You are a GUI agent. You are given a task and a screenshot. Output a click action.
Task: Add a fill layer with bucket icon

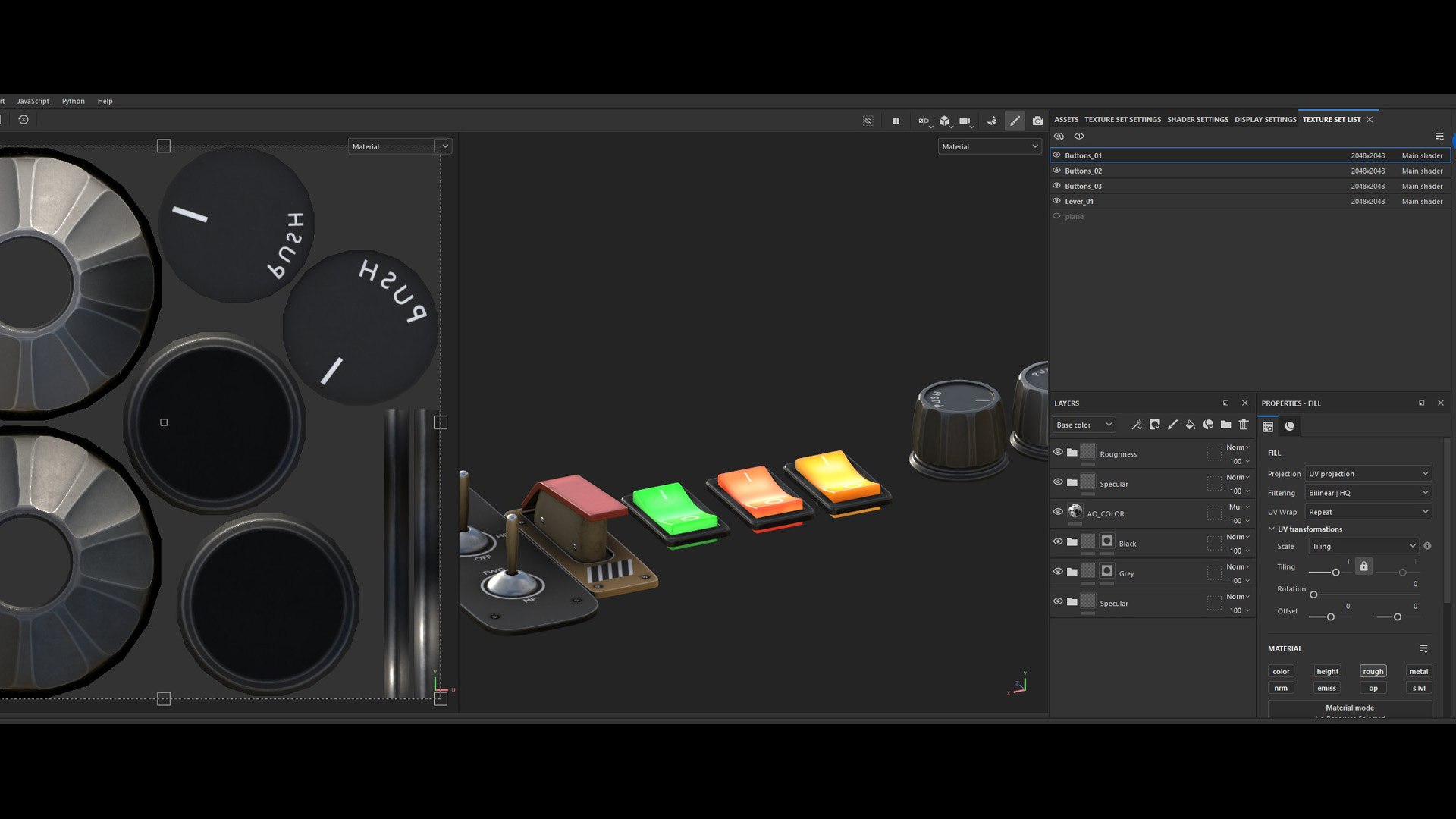pos(1190,425)
